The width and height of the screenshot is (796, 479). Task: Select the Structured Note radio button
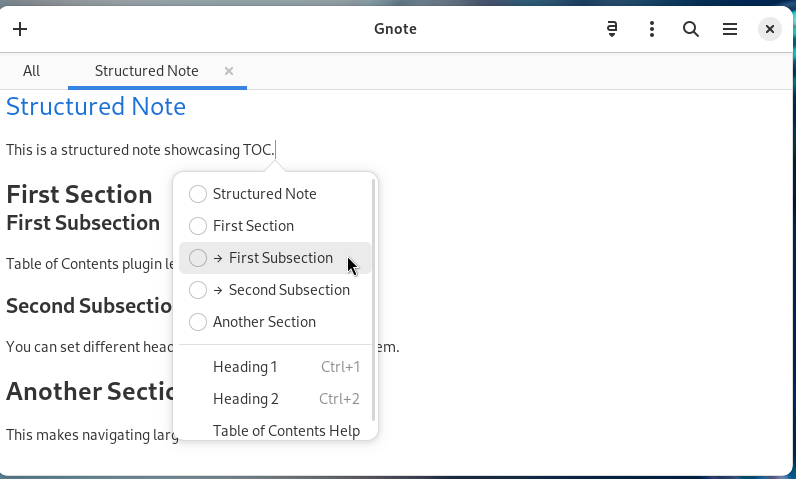198,194
